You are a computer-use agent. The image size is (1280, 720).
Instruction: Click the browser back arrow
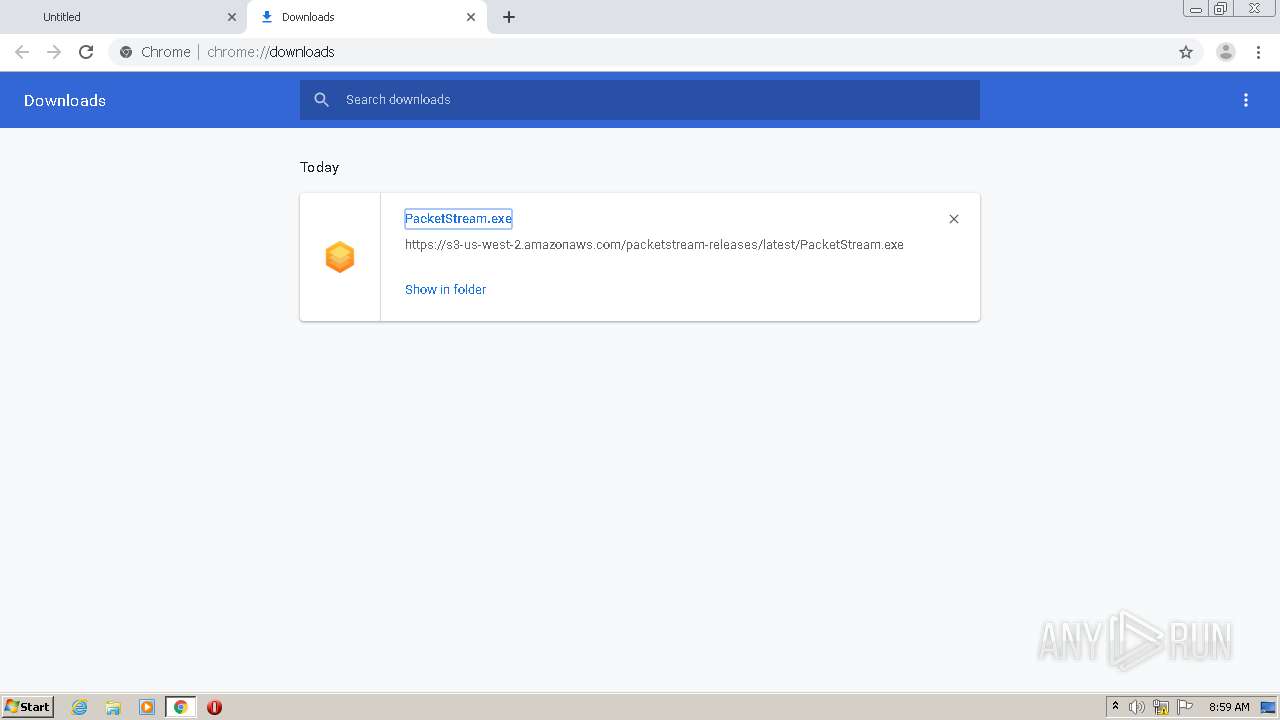click(x=22, y=52)
